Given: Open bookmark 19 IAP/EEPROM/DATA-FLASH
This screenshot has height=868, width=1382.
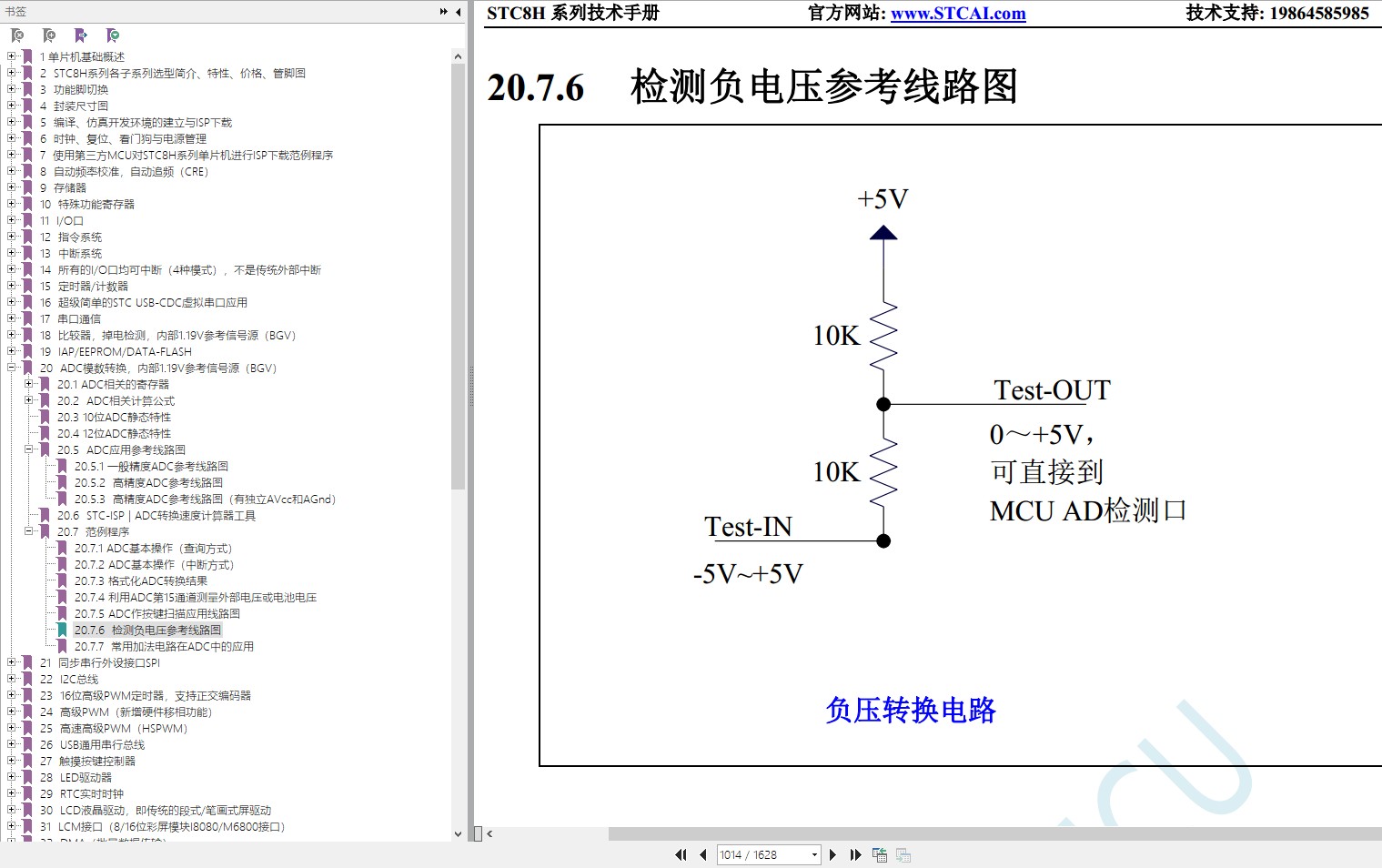Looking at the screenshot, I should coord(116,351).
